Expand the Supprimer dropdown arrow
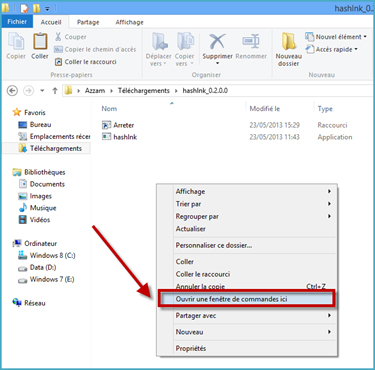 217,63
